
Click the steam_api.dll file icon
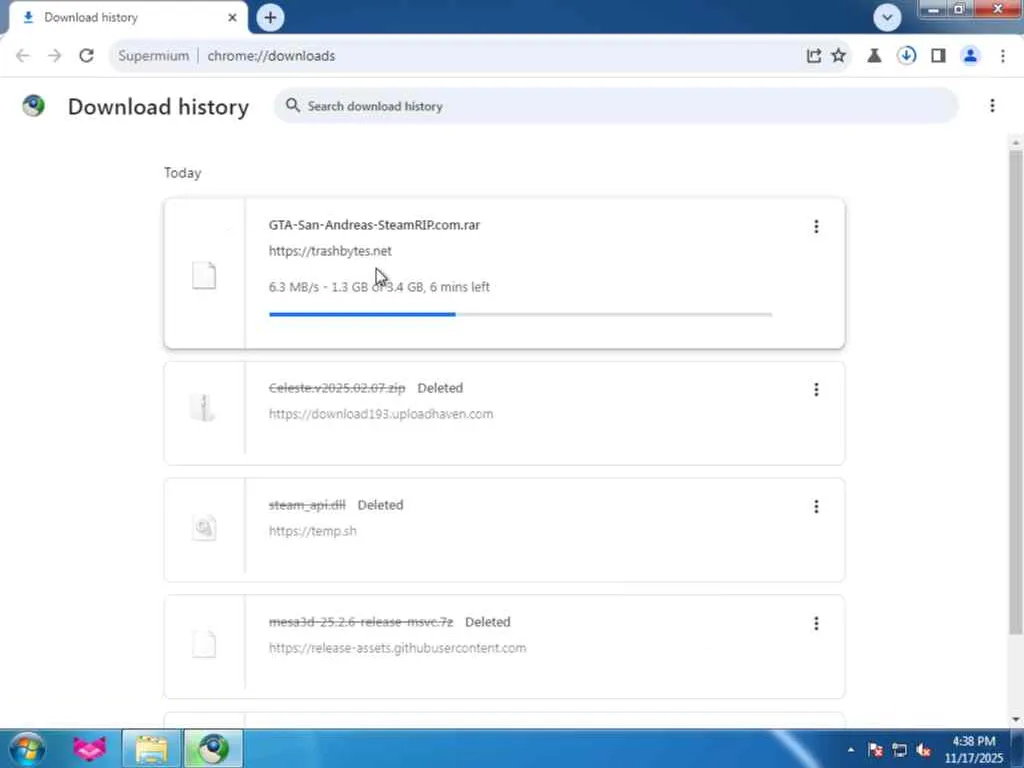[x=204, y=527]
